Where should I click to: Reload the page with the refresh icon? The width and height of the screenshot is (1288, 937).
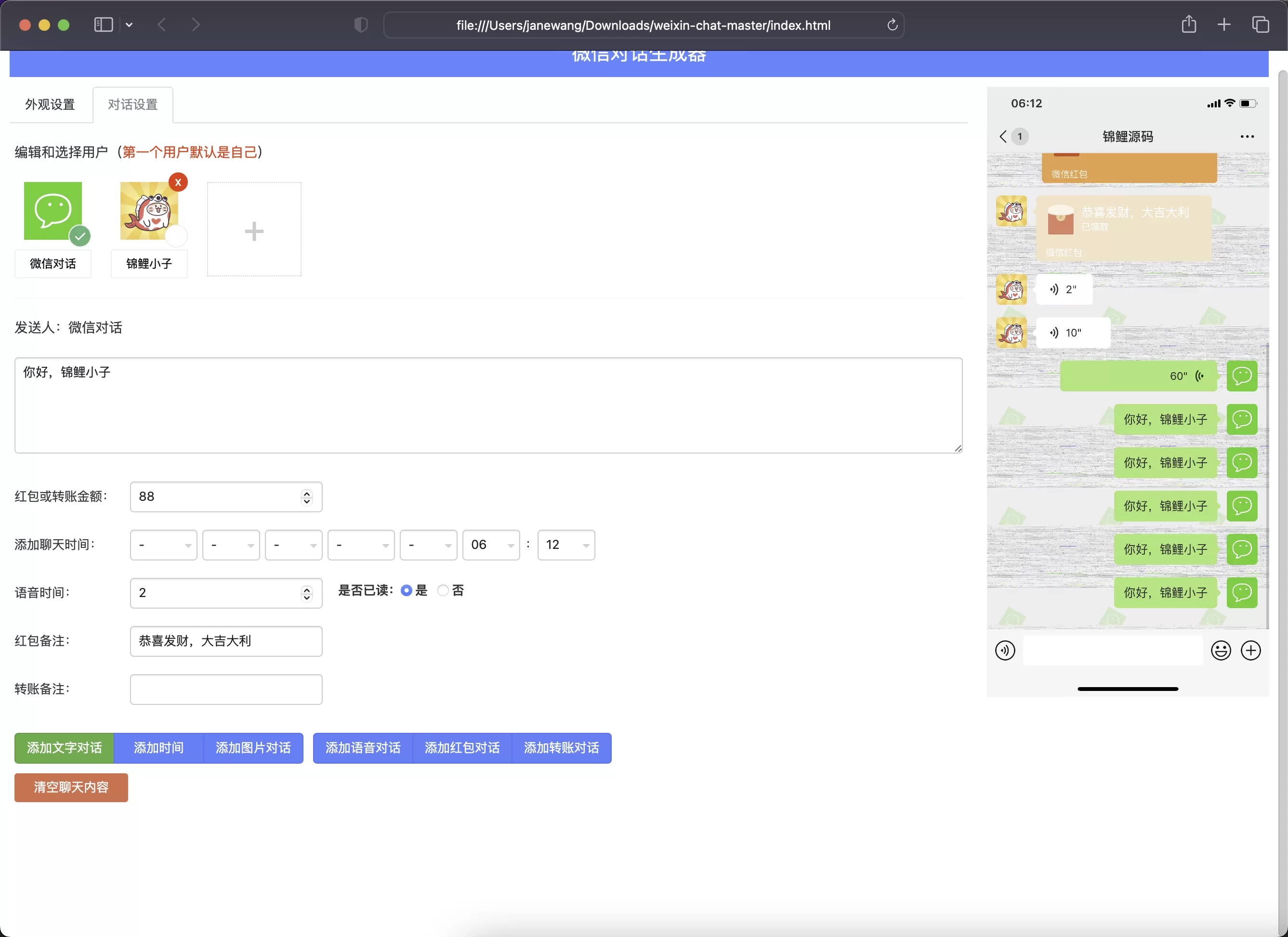(892, 25)
